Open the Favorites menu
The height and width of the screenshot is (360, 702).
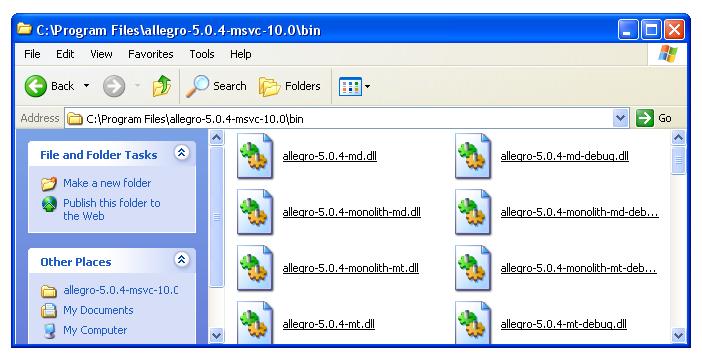point(150,54)
